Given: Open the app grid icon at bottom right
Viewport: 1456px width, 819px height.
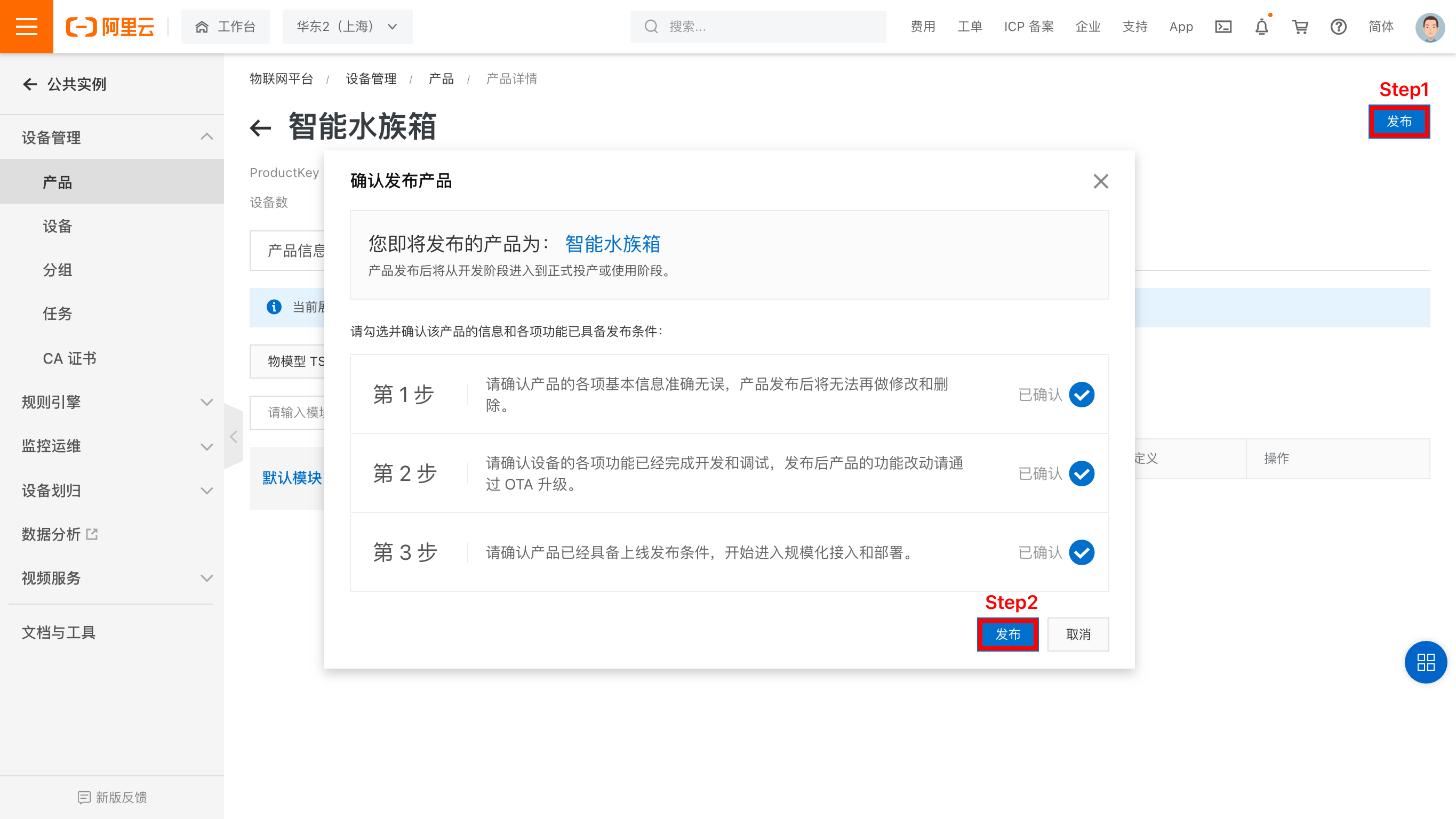Looking at the screenshot, I should click(x=1425, y=662).
